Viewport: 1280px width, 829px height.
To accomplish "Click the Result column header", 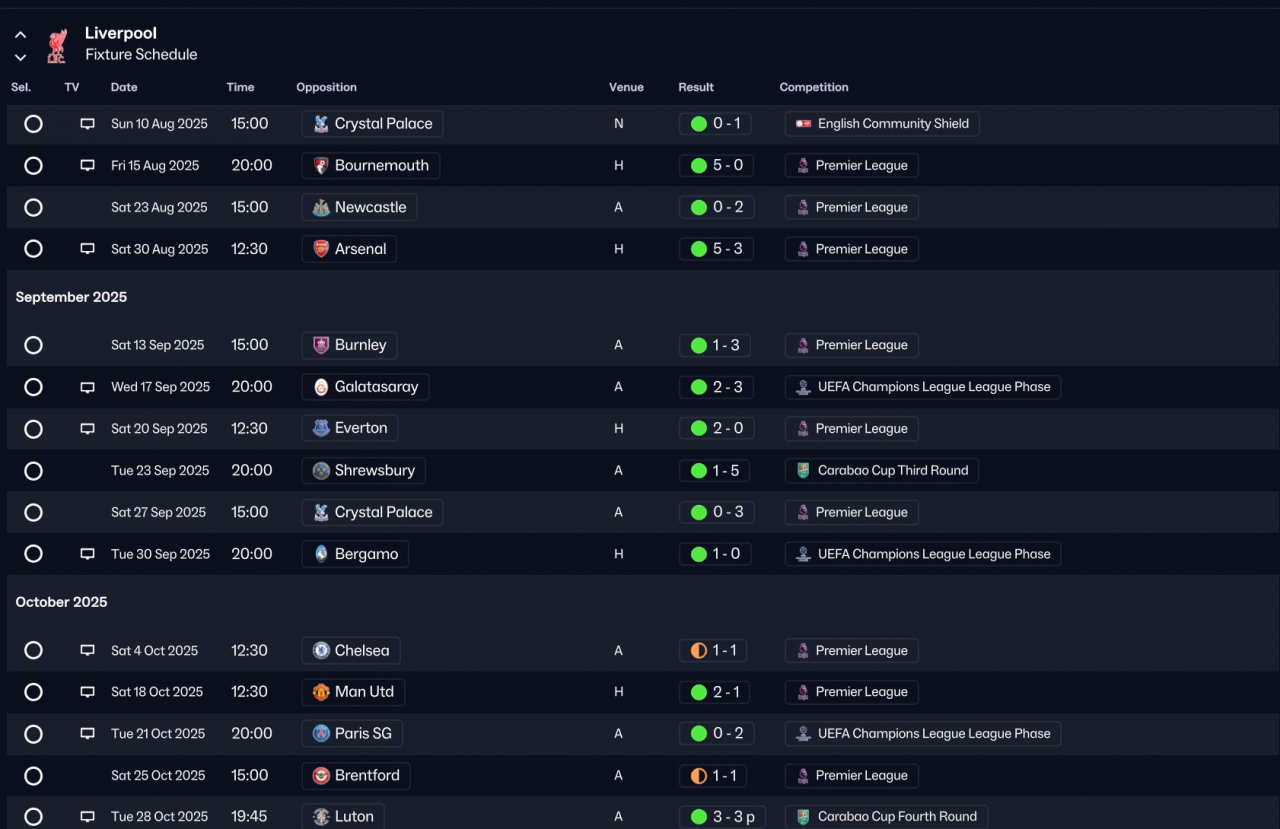I will (696, 87).
